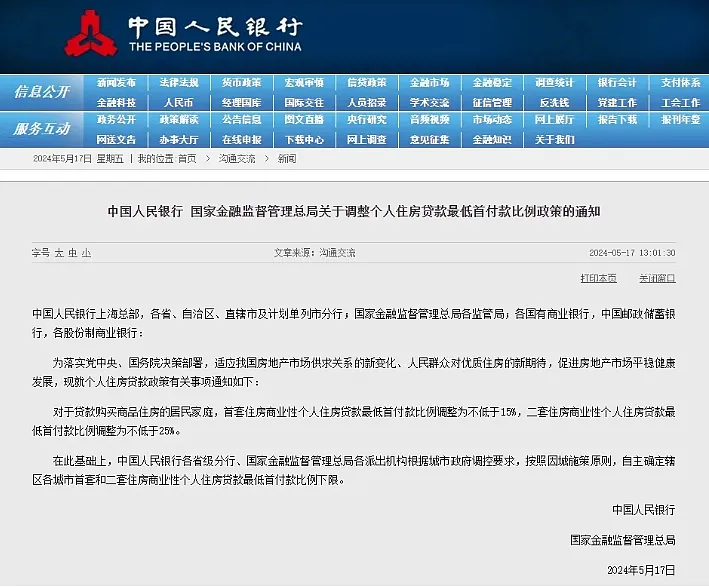The image size is (709, 587).
Task: Open 调查统计 in the navigation bar
Action: point(554,83)
